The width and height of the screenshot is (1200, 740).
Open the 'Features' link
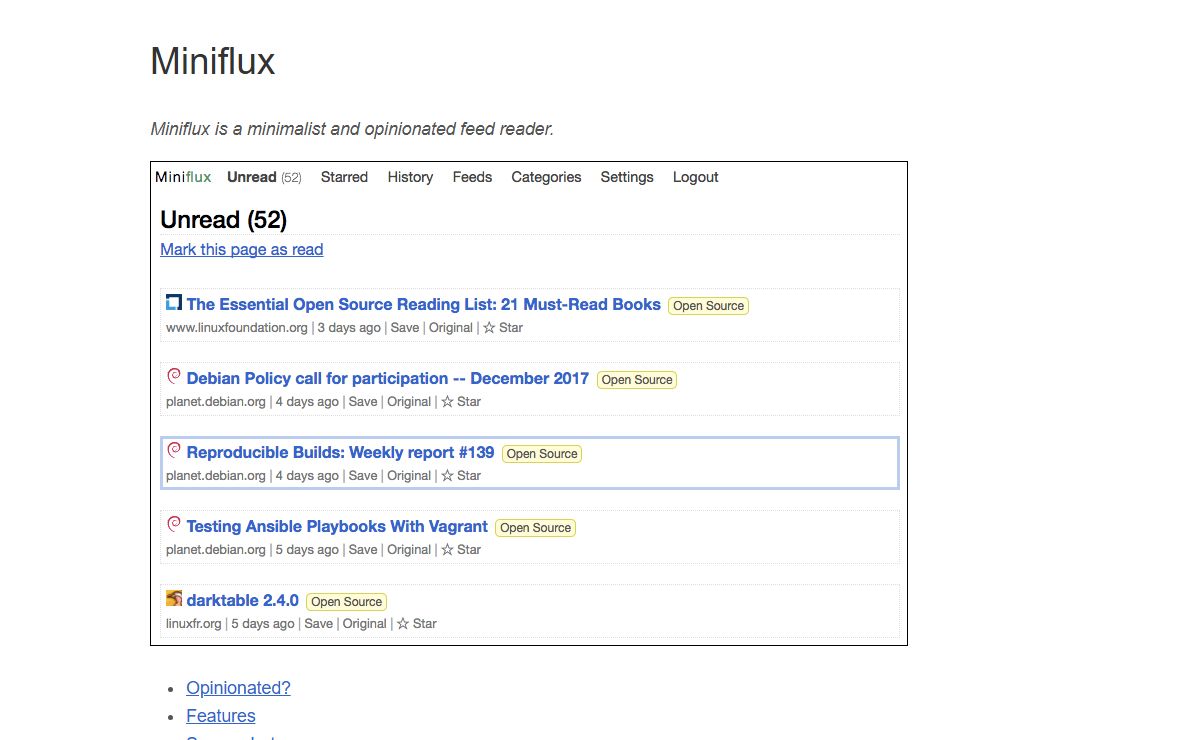click(x=221, y=716)
